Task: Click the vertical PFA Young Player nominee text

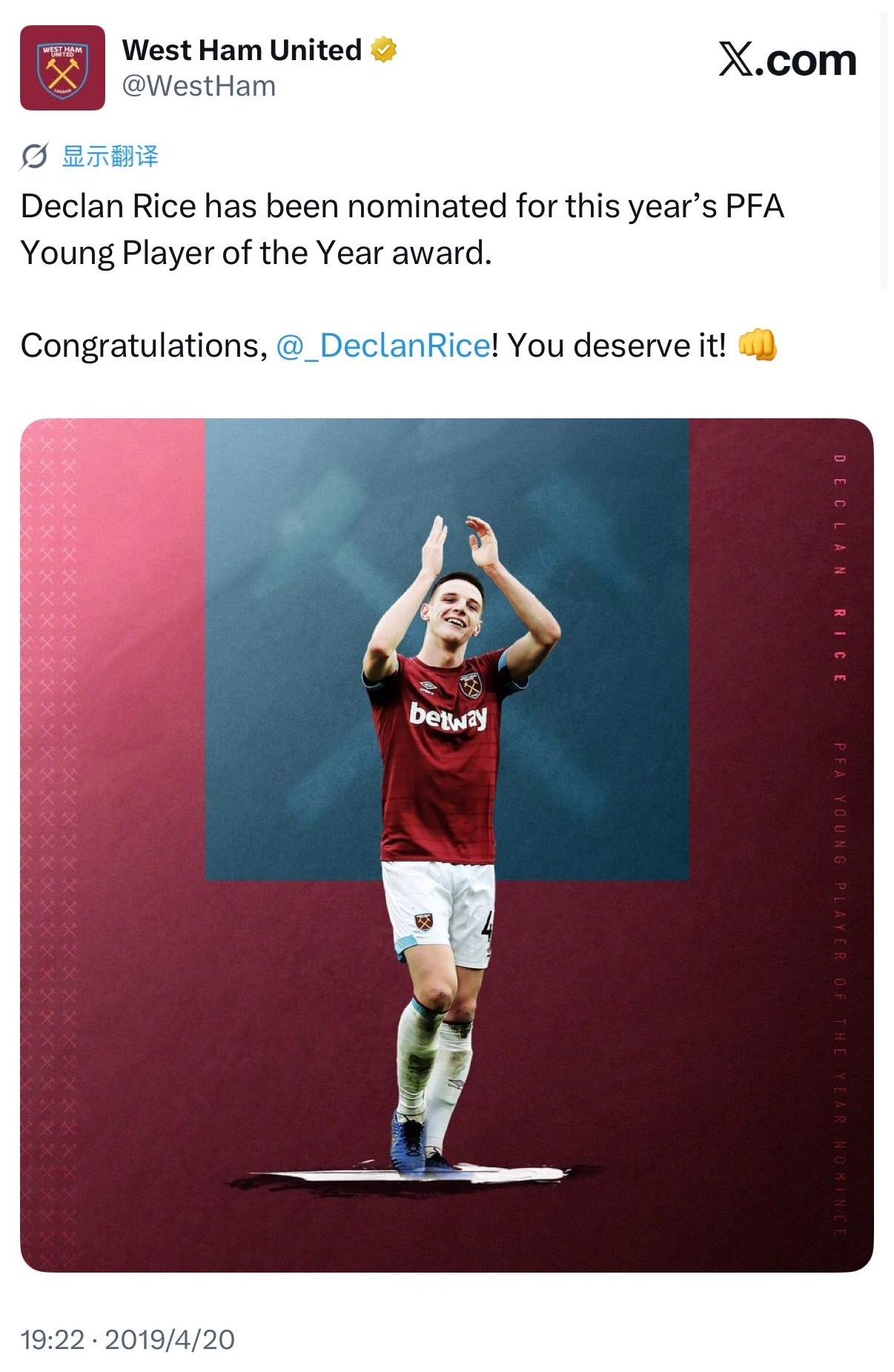Action: [839, 989]
